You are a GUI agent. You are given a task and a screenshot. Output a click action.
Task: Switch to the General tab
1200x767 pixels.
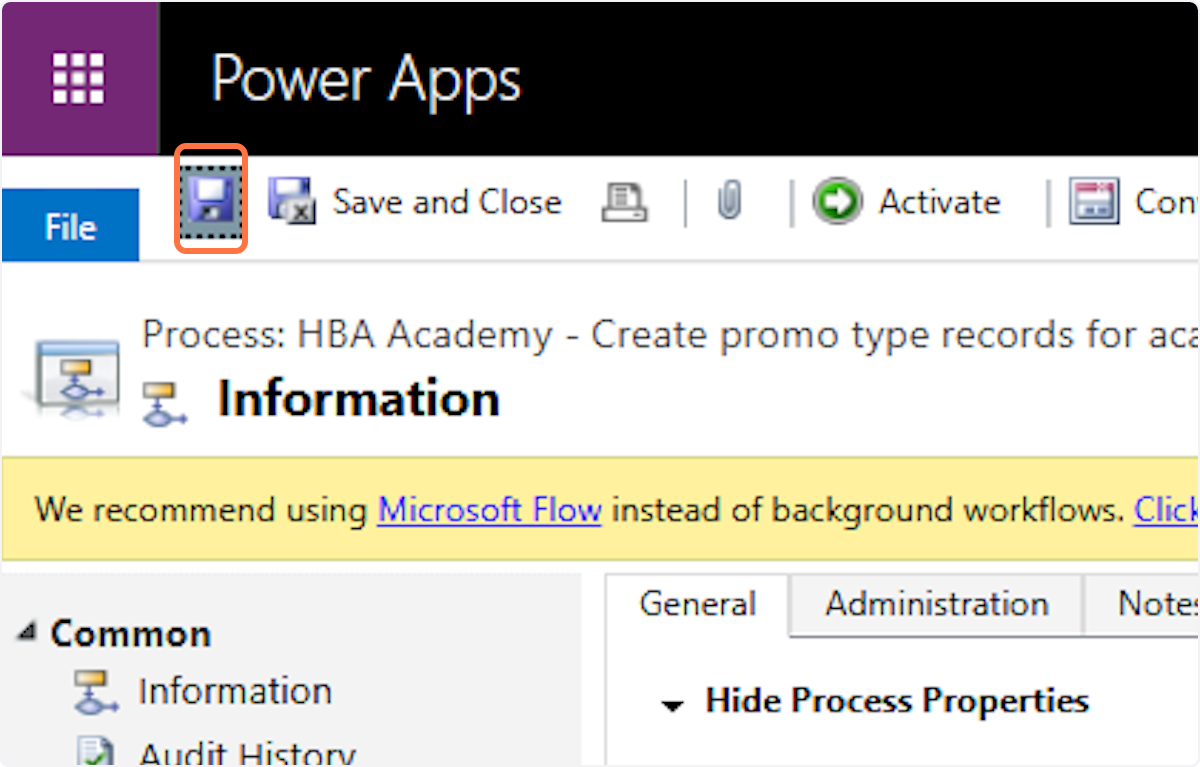697,604
